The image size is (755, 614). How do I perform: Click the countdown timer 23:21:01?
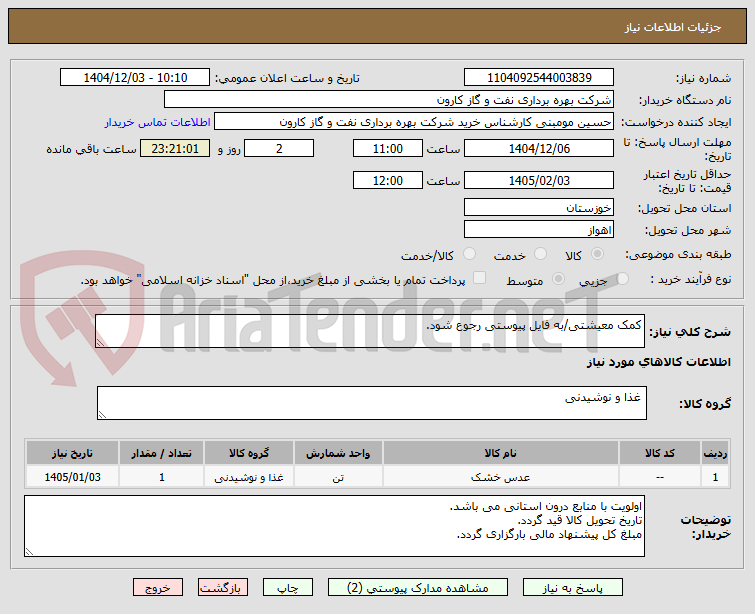175,148
